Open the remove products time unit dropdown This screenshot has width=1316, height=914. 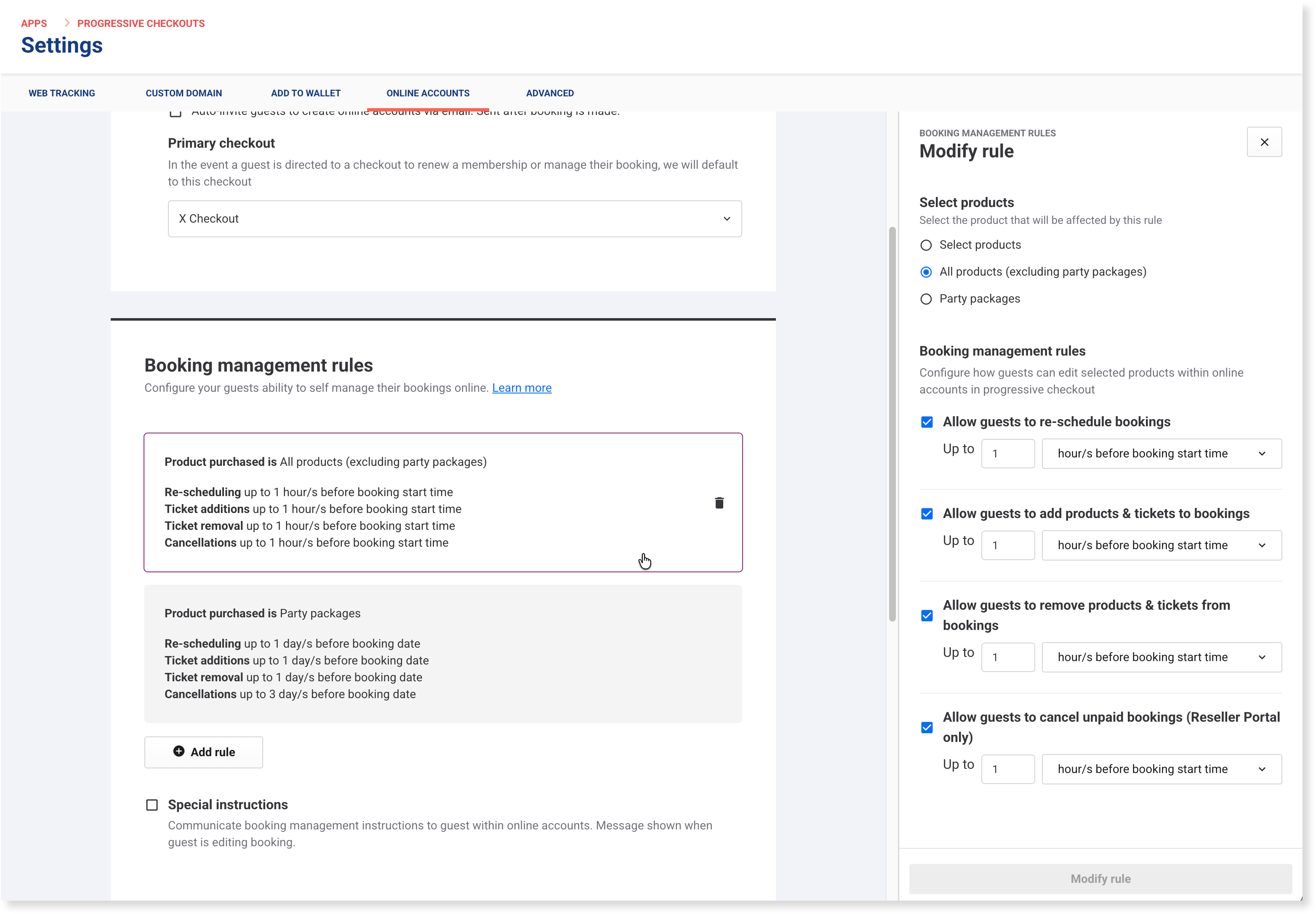pos(1161,657)
